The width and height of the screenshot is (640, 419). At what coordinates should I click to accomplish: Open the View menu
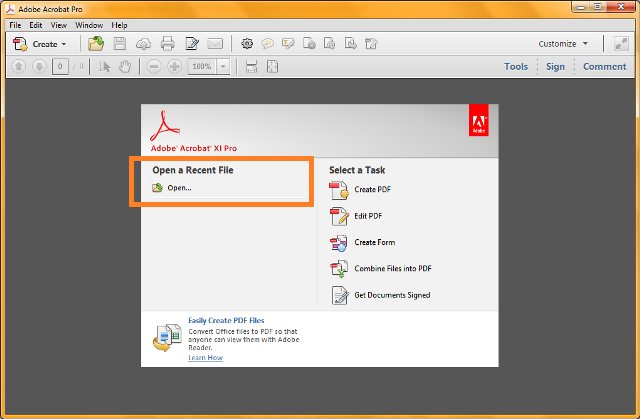58,25
